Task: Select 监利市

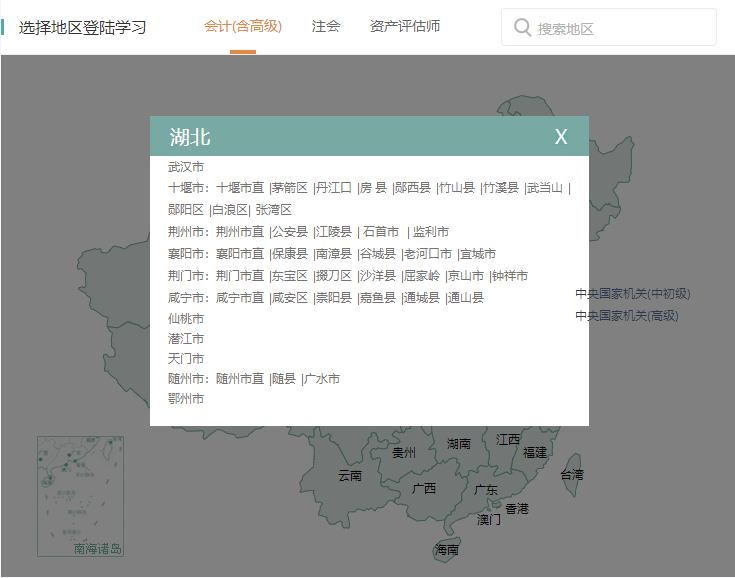Action: (x=431, y=232)
